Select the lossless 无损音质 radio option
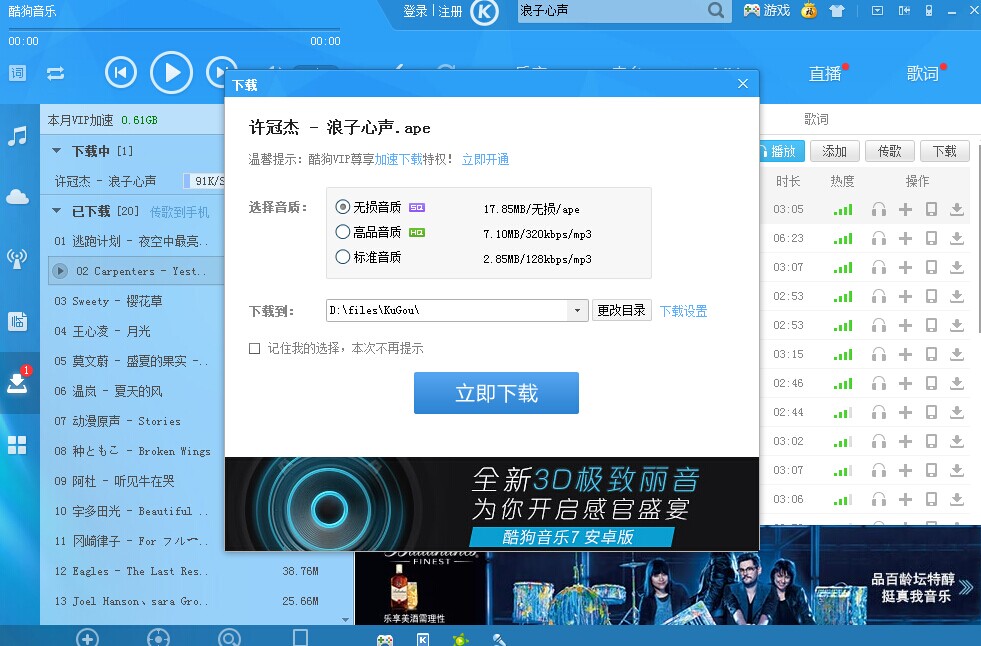This screenshot has height=646, width=981. pos(343,207)
